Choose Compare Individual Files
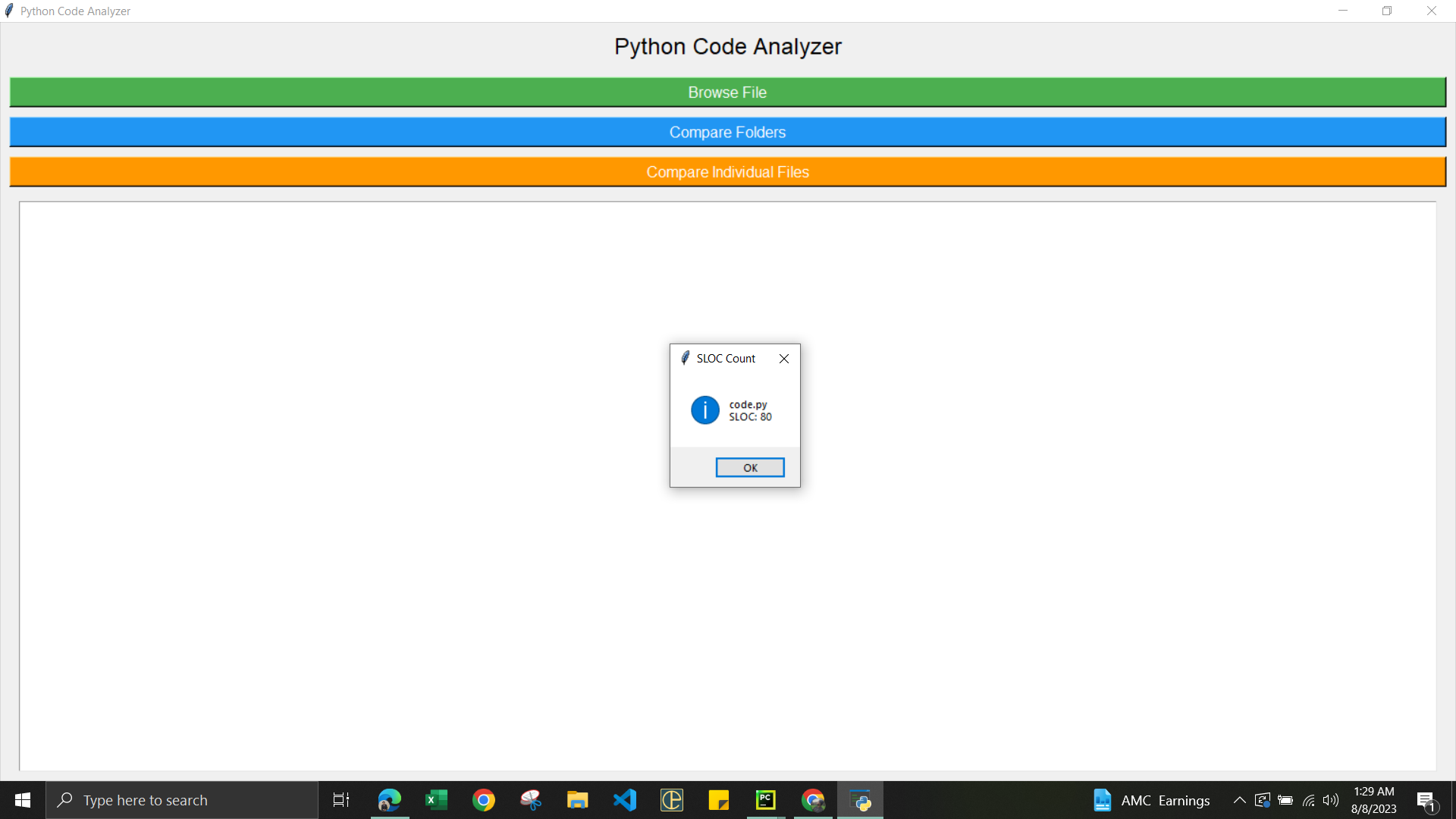The image size is (1456, 819). (727, 171)
